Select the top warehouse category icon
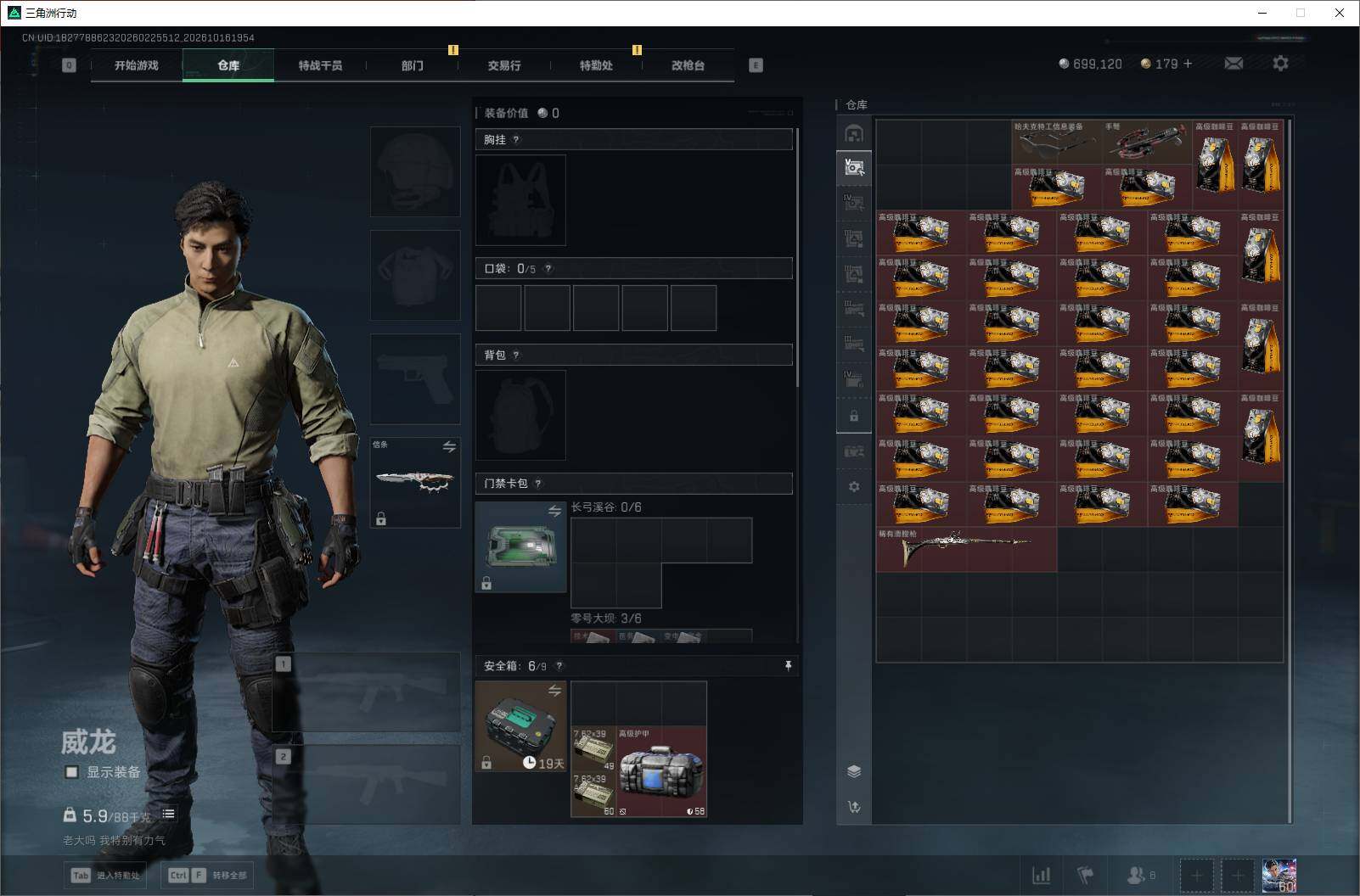The image size is (1360, 896). (854, 133)
